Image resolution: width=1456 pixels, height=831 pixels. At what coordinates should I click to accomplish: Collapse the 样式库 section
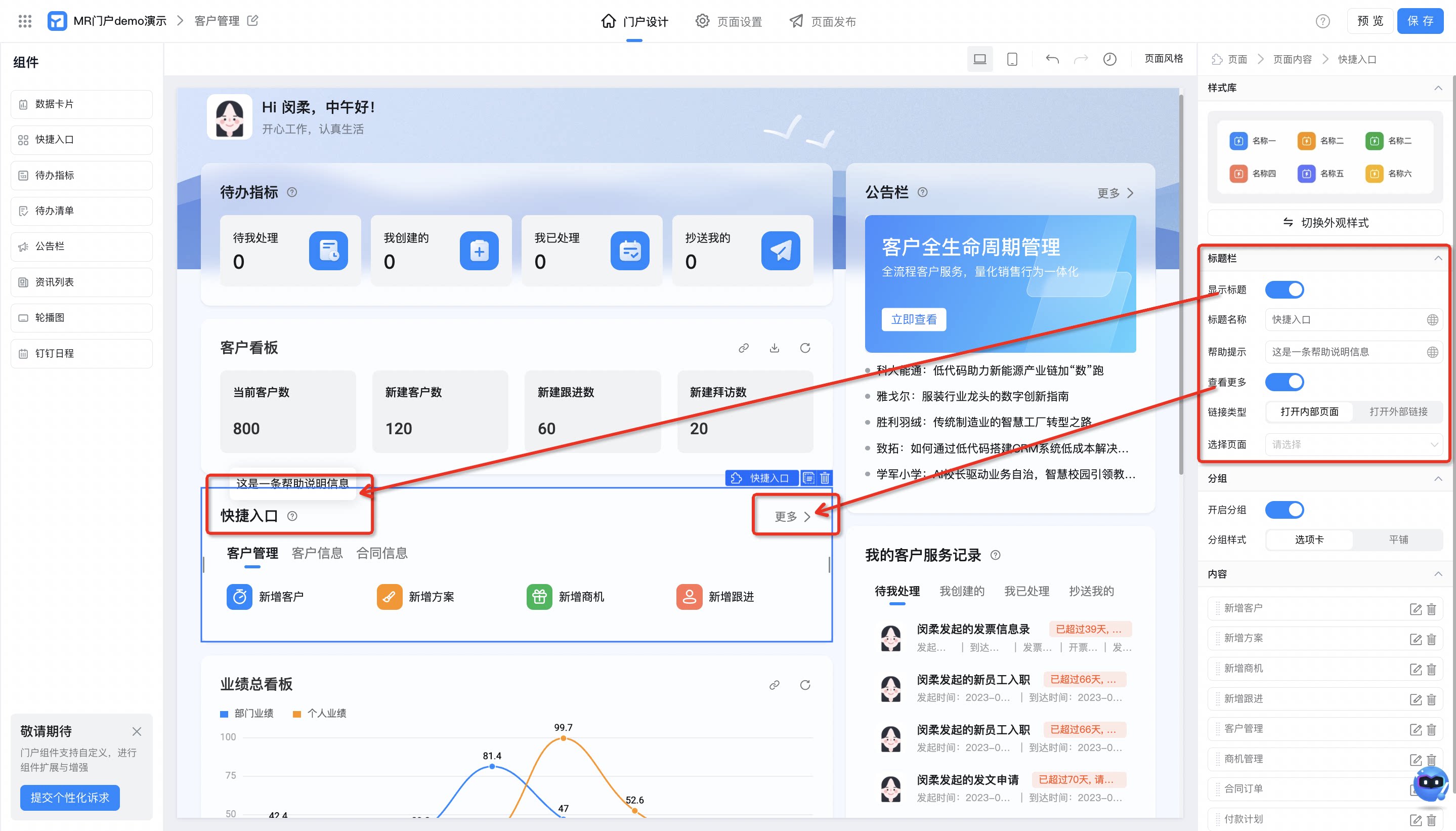pyautogui.click(x=1438, y=88)
